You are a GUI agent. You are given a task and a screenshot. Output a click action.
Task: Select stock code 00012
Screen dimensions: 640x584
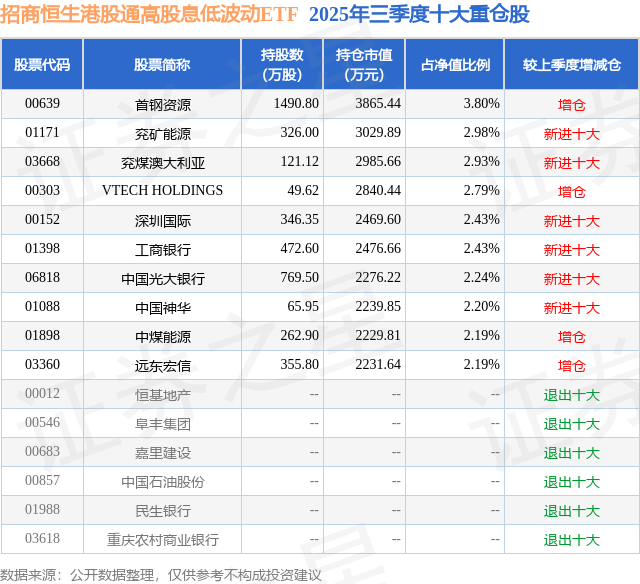[x=42, y=393]
